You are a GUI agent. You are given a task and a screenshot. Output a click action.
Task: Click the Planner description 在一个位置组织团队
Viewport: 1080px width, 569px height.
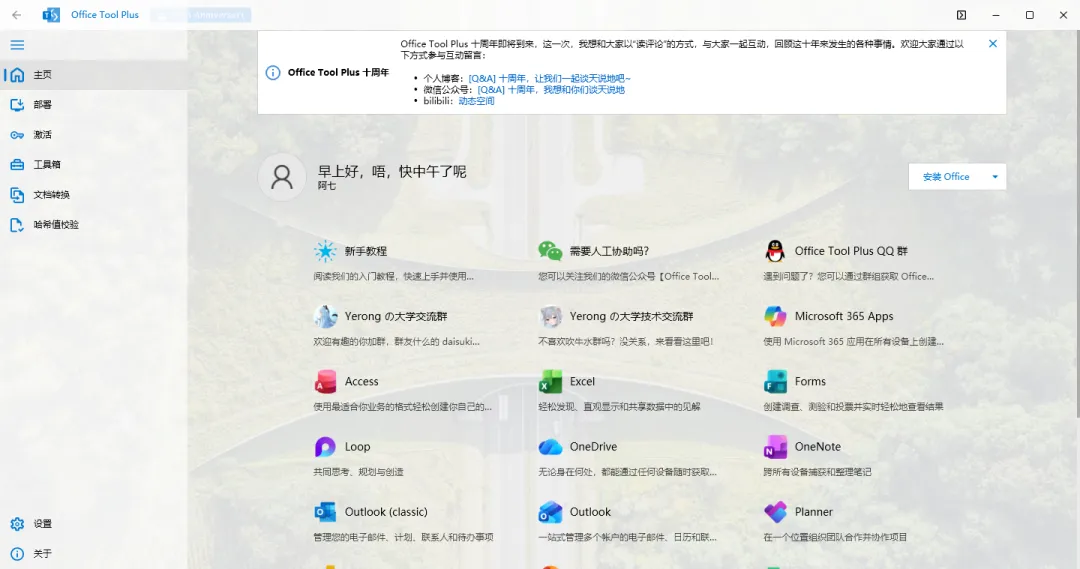click(835, 537)
